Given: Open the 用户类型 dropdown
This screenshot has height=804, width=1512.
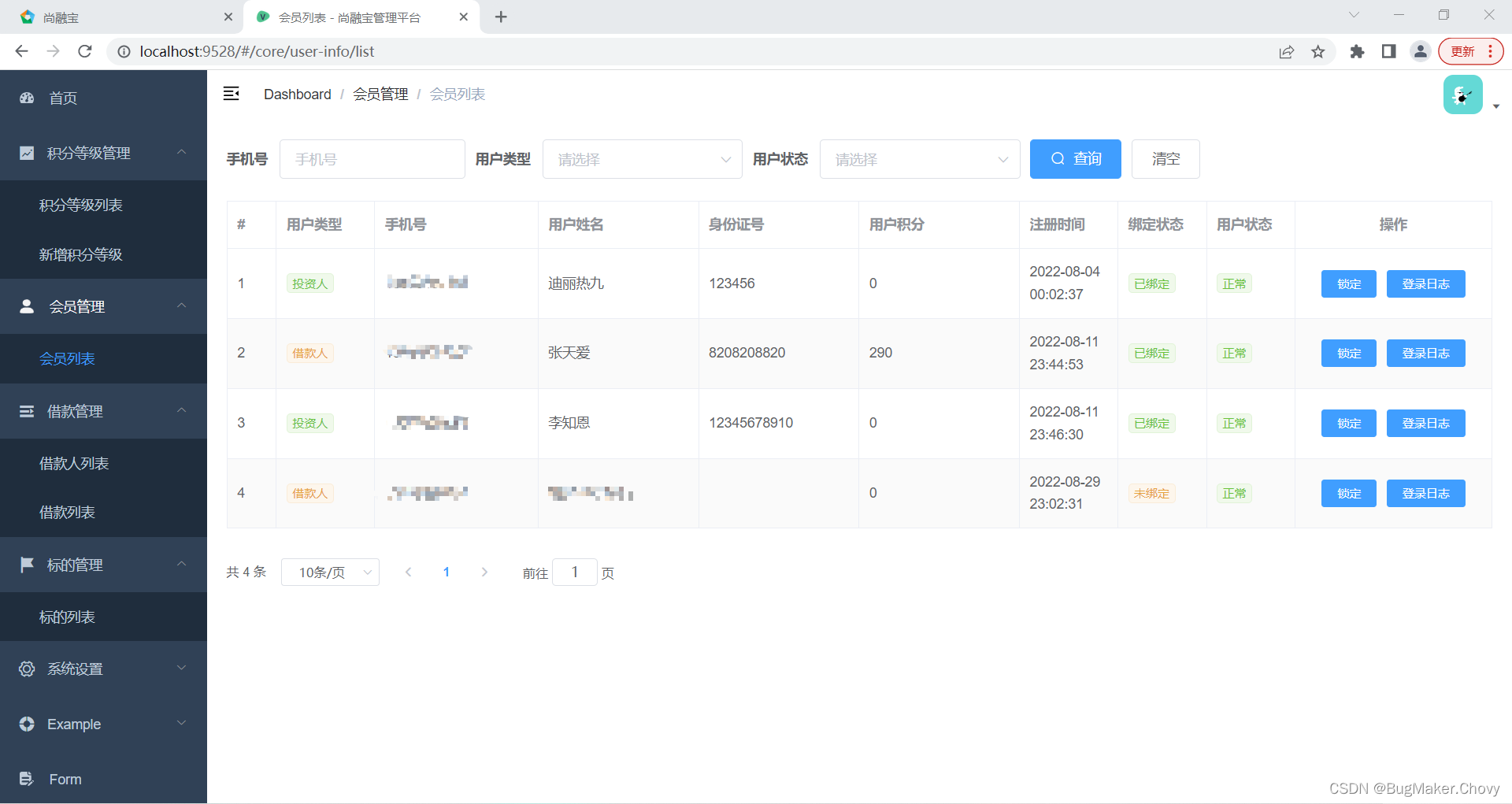Looking at the screenshot, I should [642, 158].
